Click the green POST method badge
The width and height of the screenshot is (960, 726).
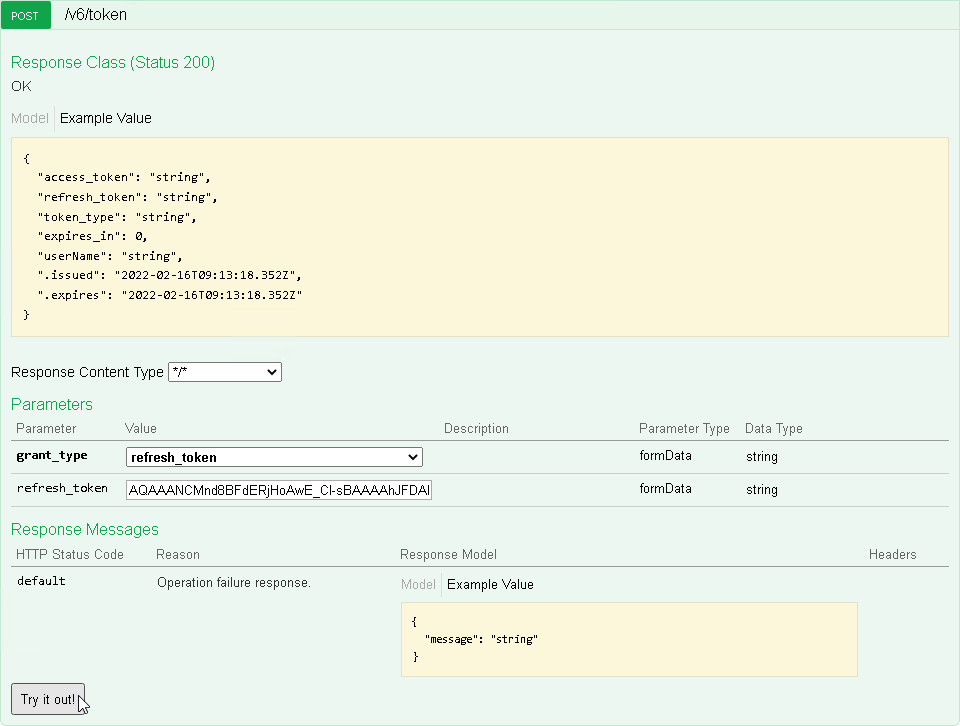pos(25,16)
